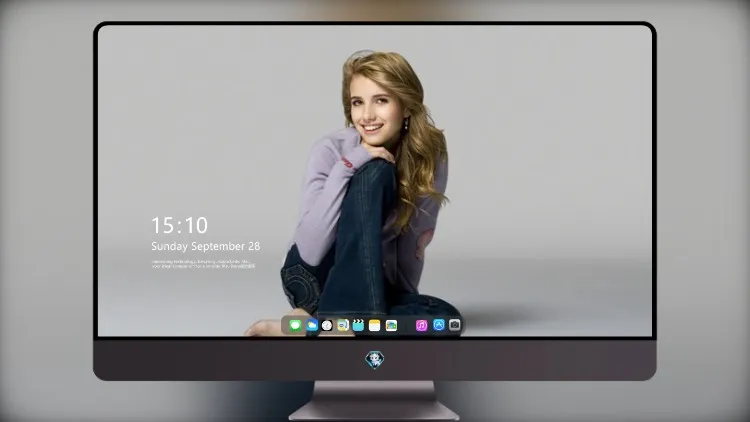Screen dimensions: 750x422
Task: Open the Camera app in dock
Action: coord(455,325)
